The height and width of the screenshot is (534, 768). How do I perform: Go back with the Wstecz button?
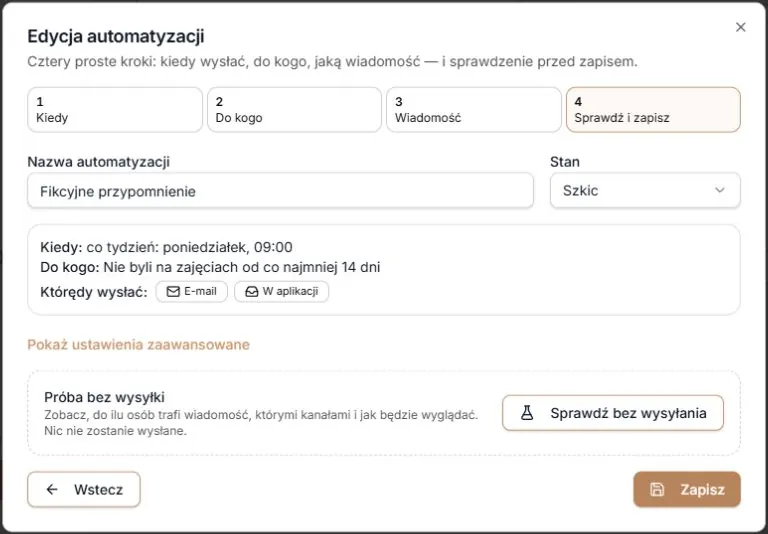pyautogui.click(x=84, y=489)
